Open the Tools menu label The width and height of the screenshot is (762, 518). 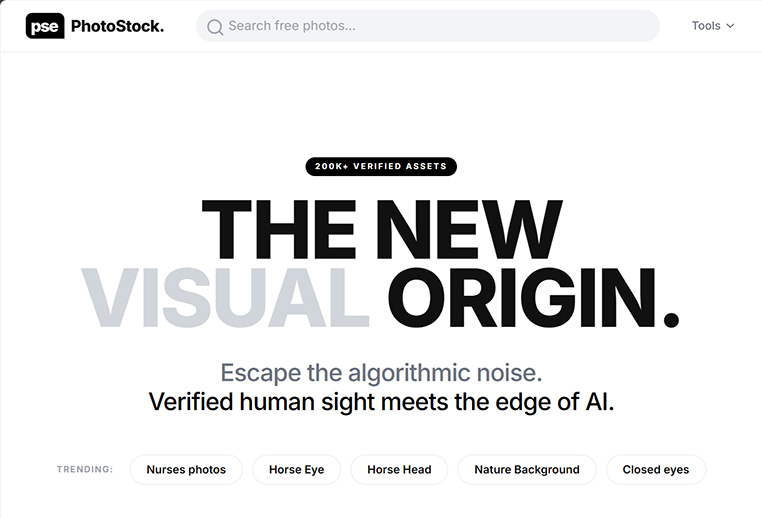click(706, 26)
